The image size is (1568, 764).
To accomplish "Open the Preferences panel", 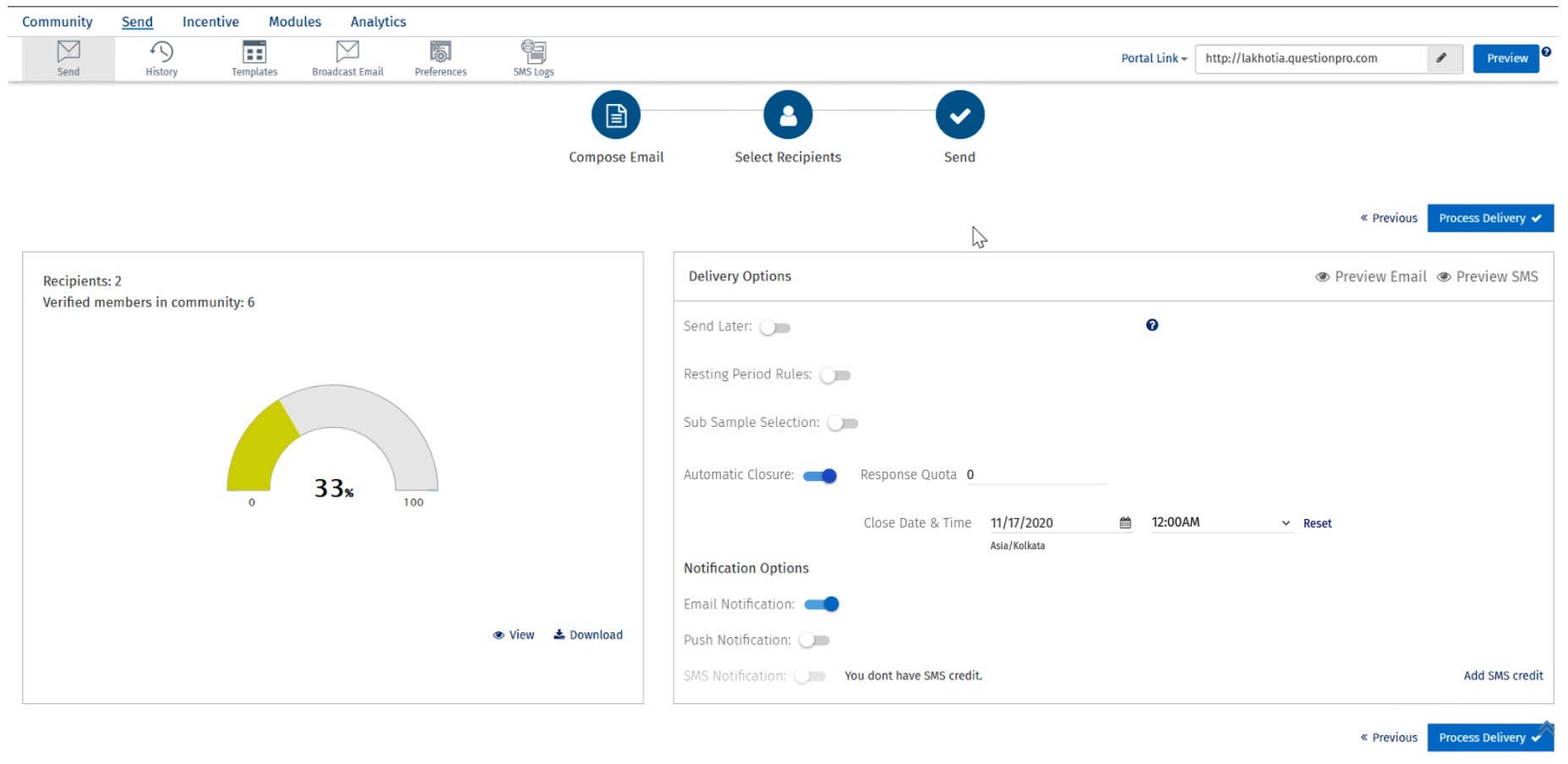I will point(440,57).
